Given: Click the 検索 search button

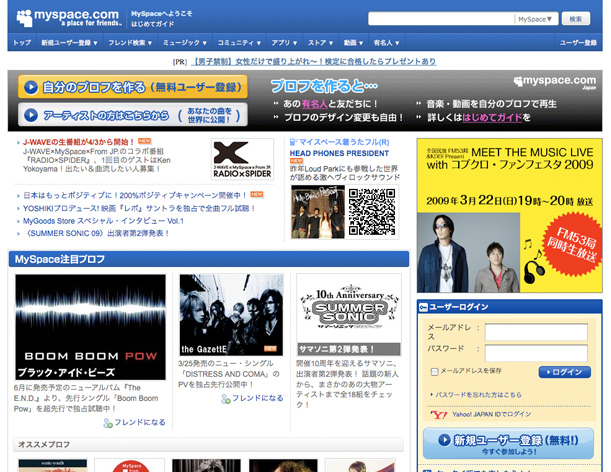Looking at the screenshot, I should pos(576,19).
